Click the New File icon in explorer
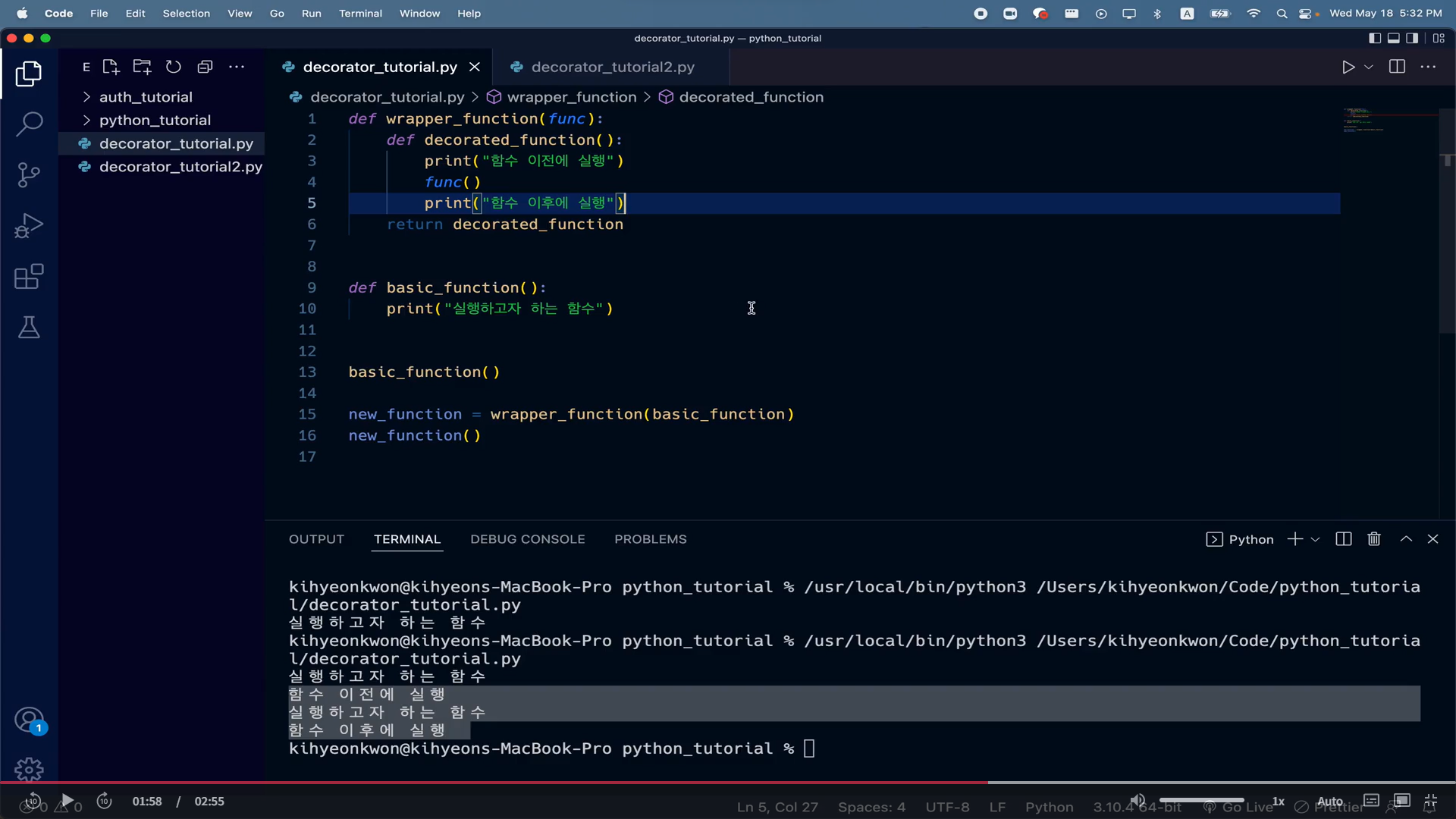 pyautogui.click(x=111, y=67)
